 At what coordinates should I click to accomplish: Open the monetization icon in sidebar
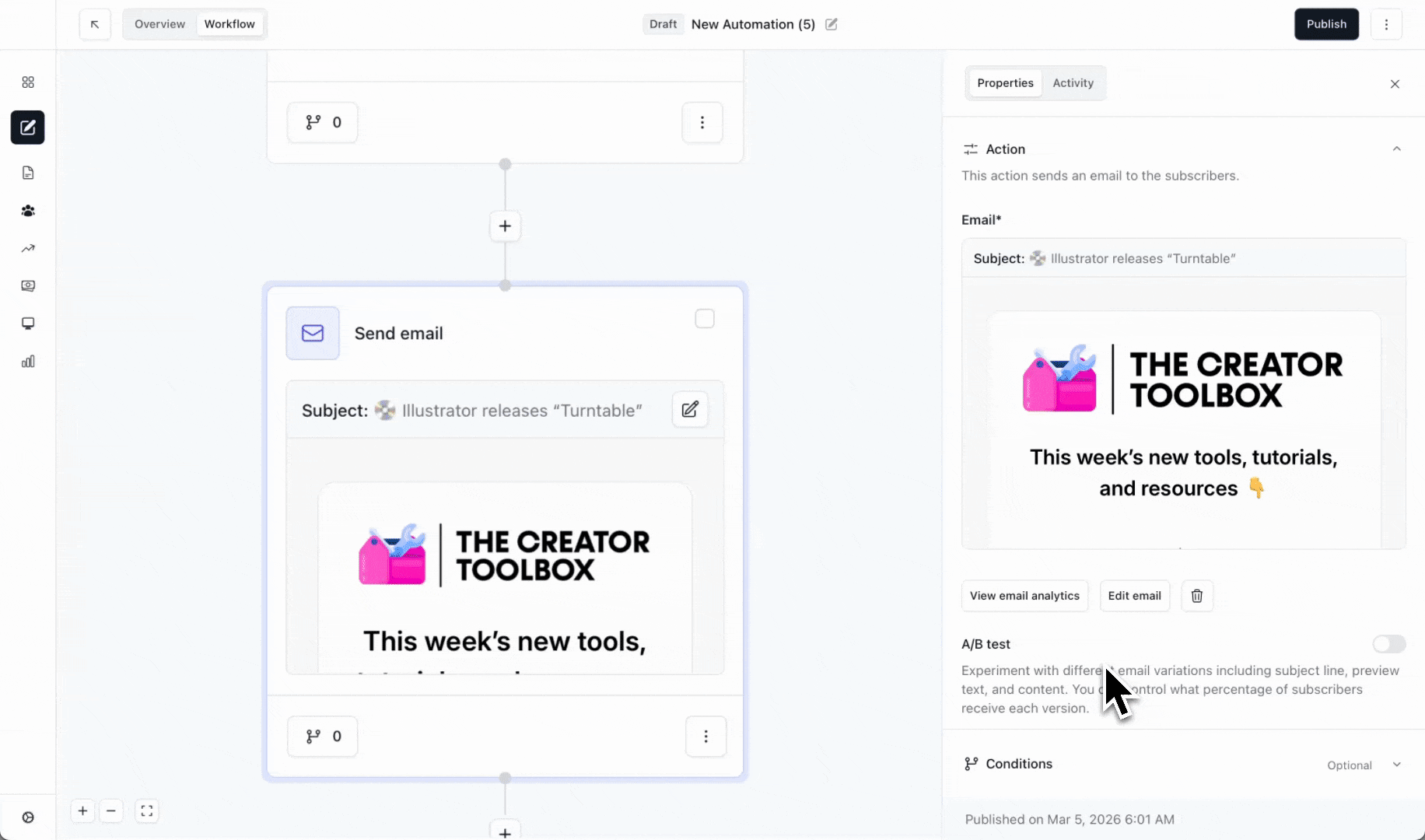(28, 285)
